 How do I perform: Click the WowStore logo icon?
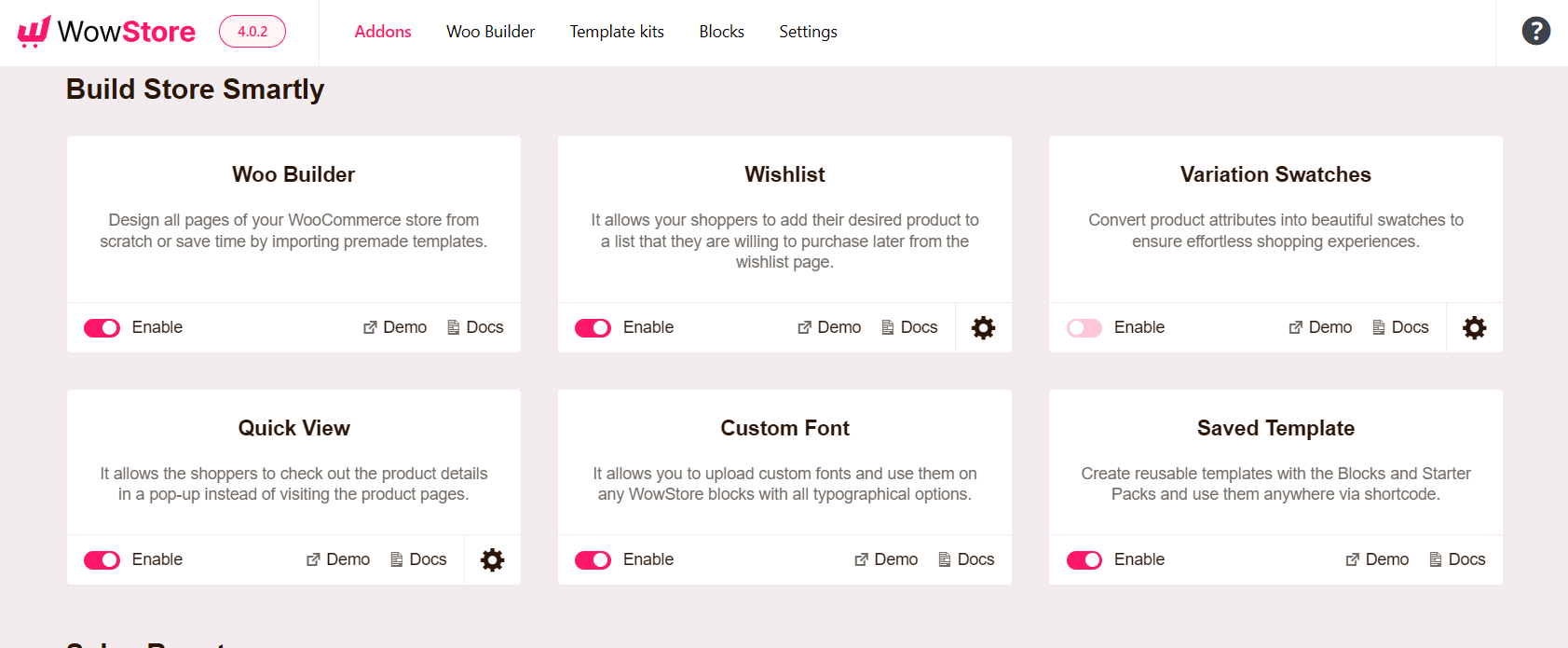(x=34, y=30)
